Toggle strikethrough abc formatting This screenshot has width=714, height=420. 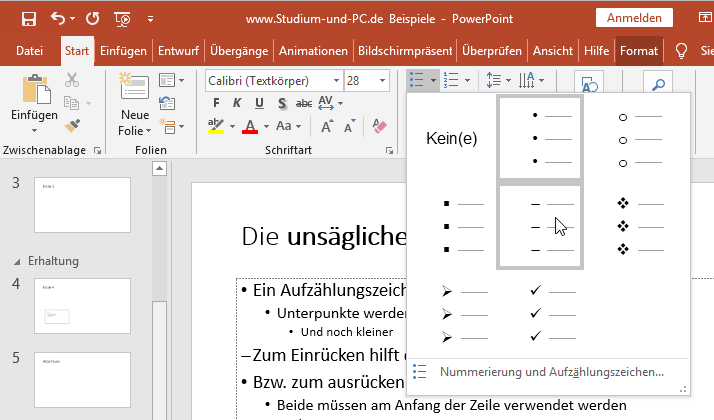(304, 103)
